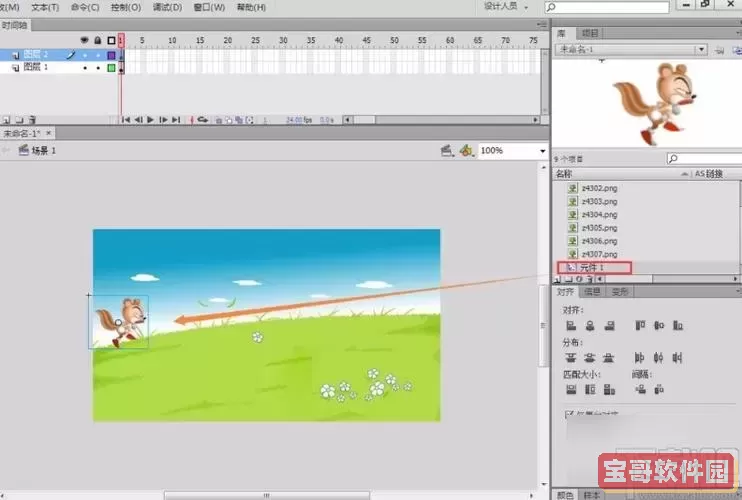Viewport: 742px width, 500px height.
Task: Open the library document 未命名-1 dropdown
Action: point(701,50)
